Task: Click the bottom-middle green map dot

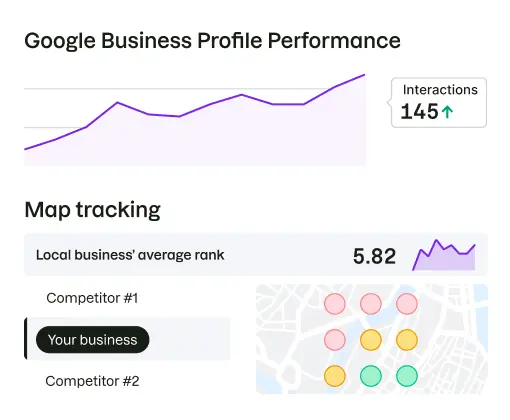Action: (371, 376)
